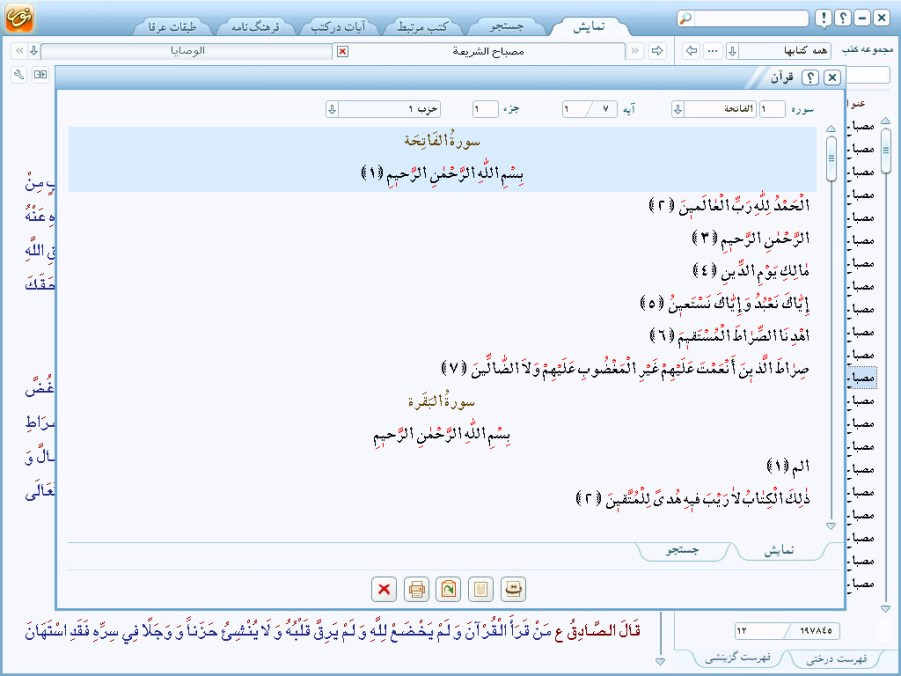Select the top نمایش tab

tap(589, 26)
